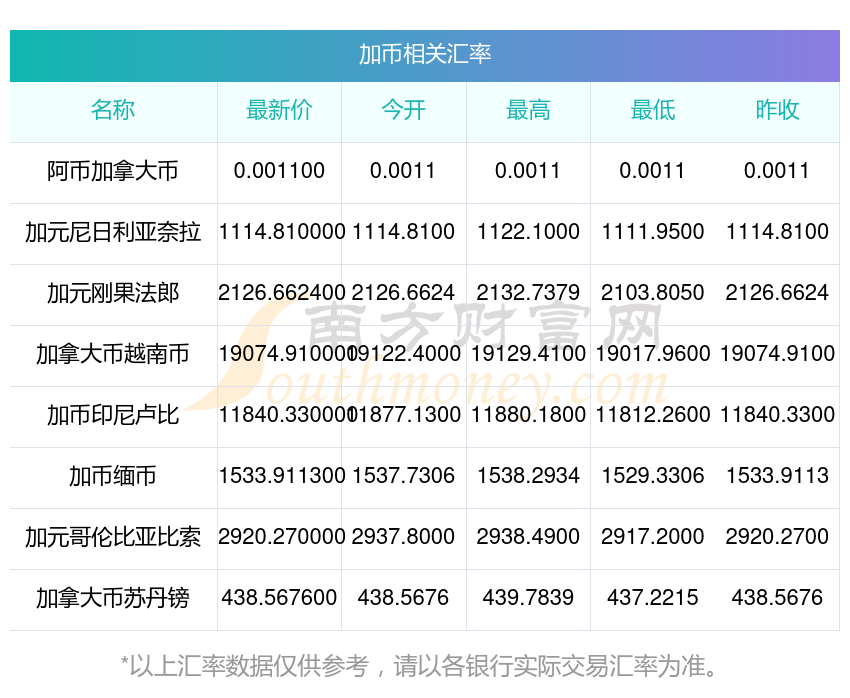Select latest price 2920.270000

click(281, 537)
